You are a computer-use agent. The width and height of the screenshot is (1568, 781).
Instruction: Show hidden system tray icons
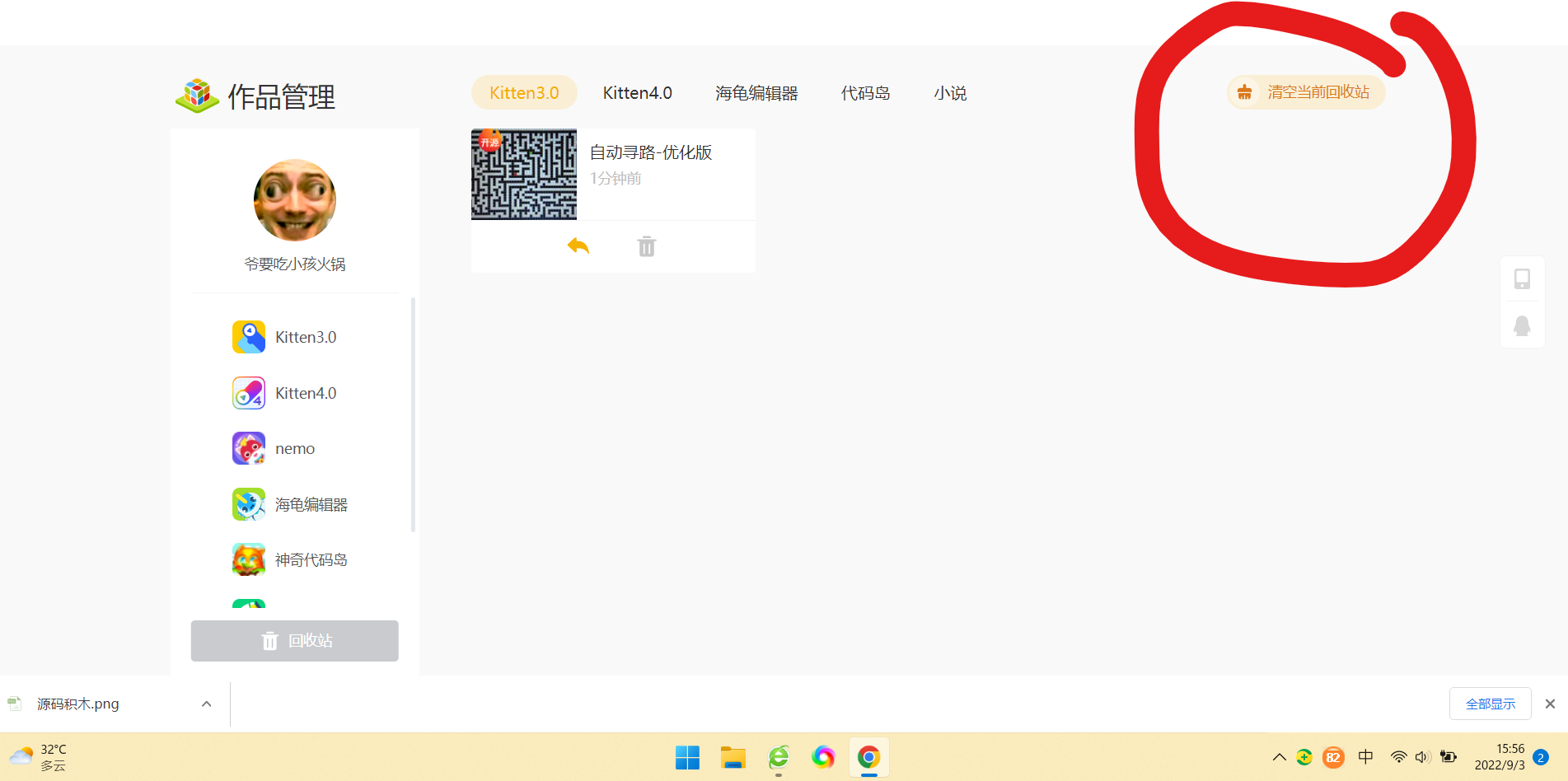click(1279, 757)
